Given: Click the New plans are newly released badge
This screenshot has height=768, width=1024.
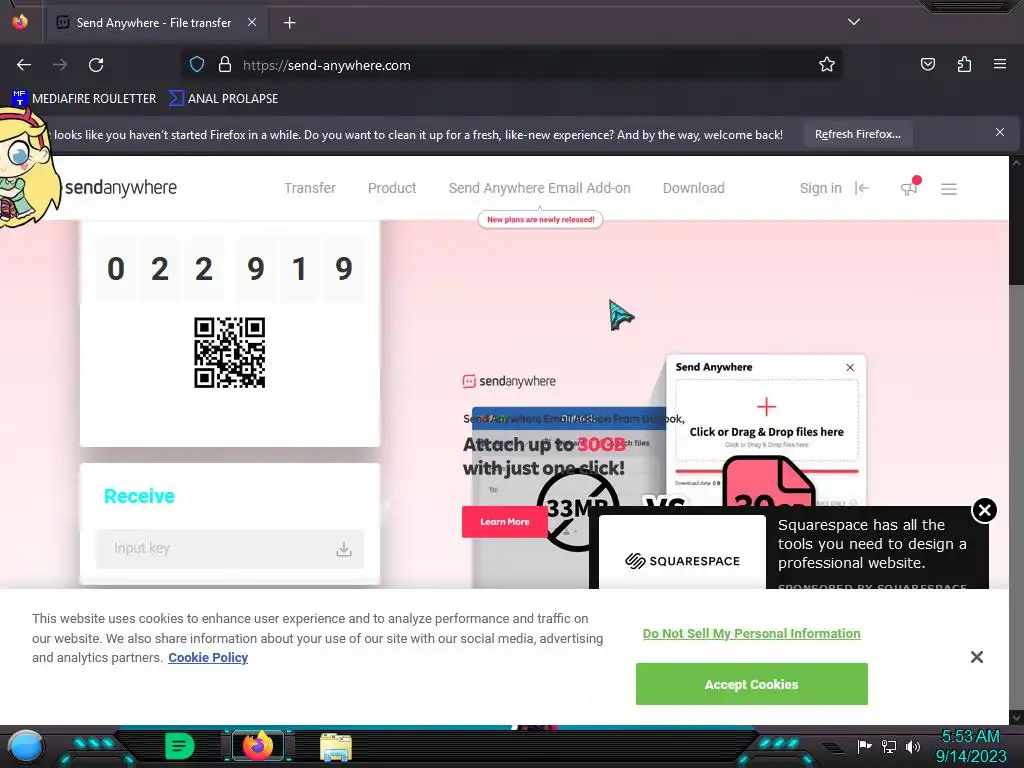Looking at the screenshot, I should click(540, 219).
